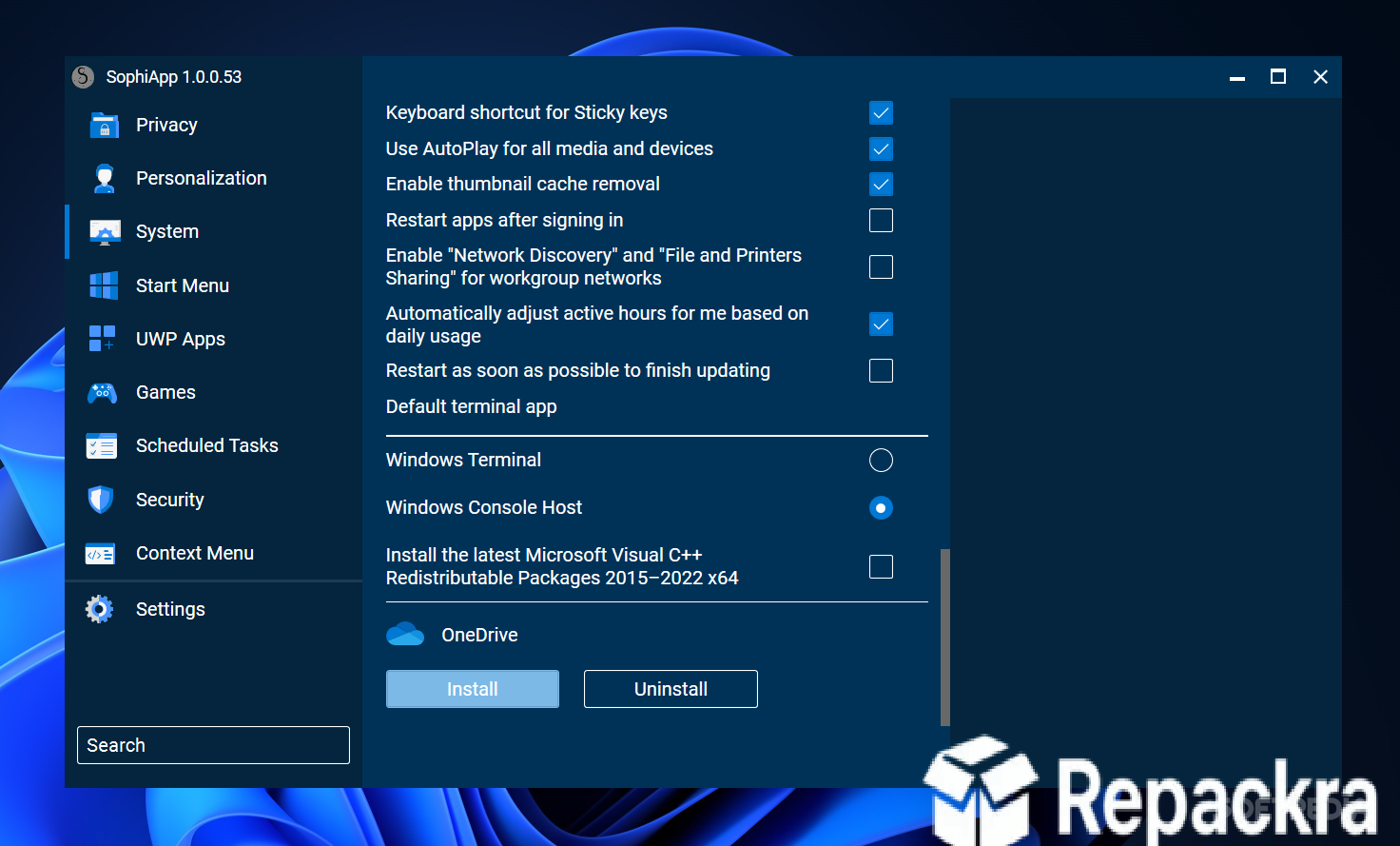The width and height of the screenshot is (1400, 846).
Task: Click the Settings gear icon
Action: pyautogui.click(x=99, y=609)
